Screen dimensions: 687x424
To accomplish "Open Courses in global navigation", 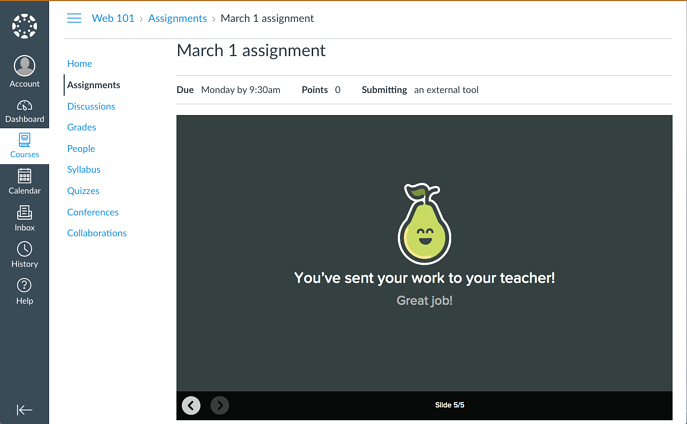I will [25, 146].
